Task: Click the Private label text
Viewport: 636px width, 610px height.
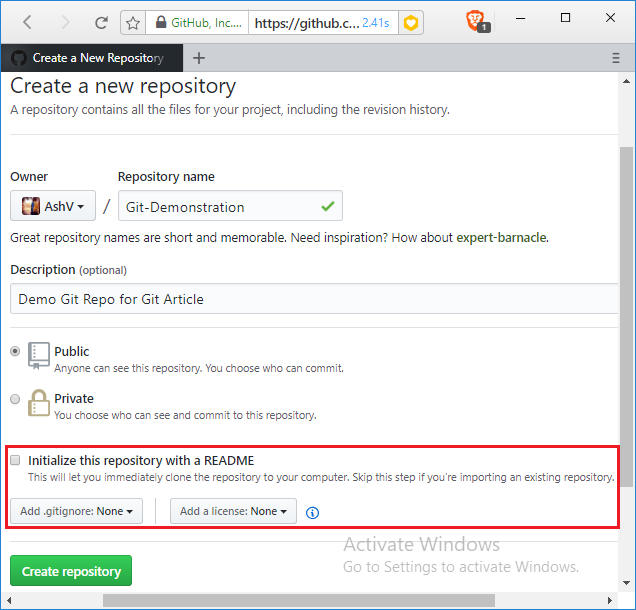Action: point(74,398)
